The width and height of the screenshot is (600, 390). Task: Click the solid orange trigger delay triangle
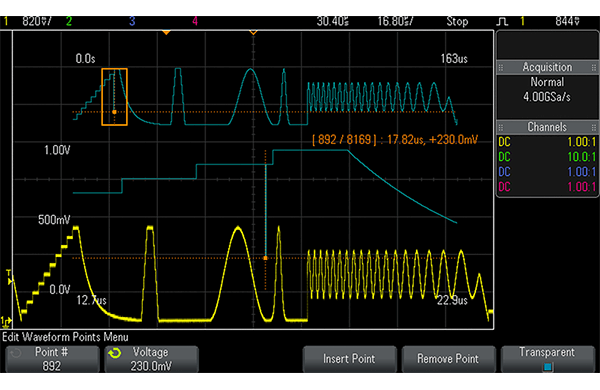[166, 33]
